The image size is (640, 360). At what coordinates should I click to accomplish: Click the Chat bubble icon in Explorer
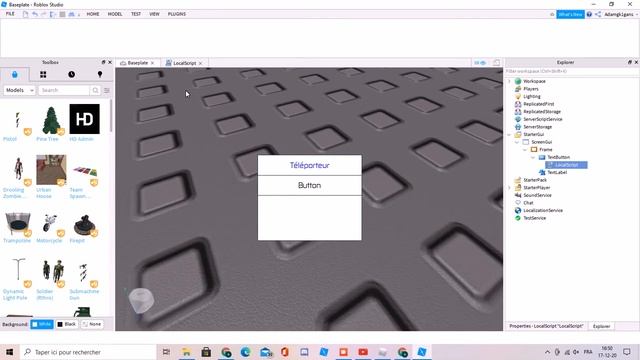tap(518, 202)
